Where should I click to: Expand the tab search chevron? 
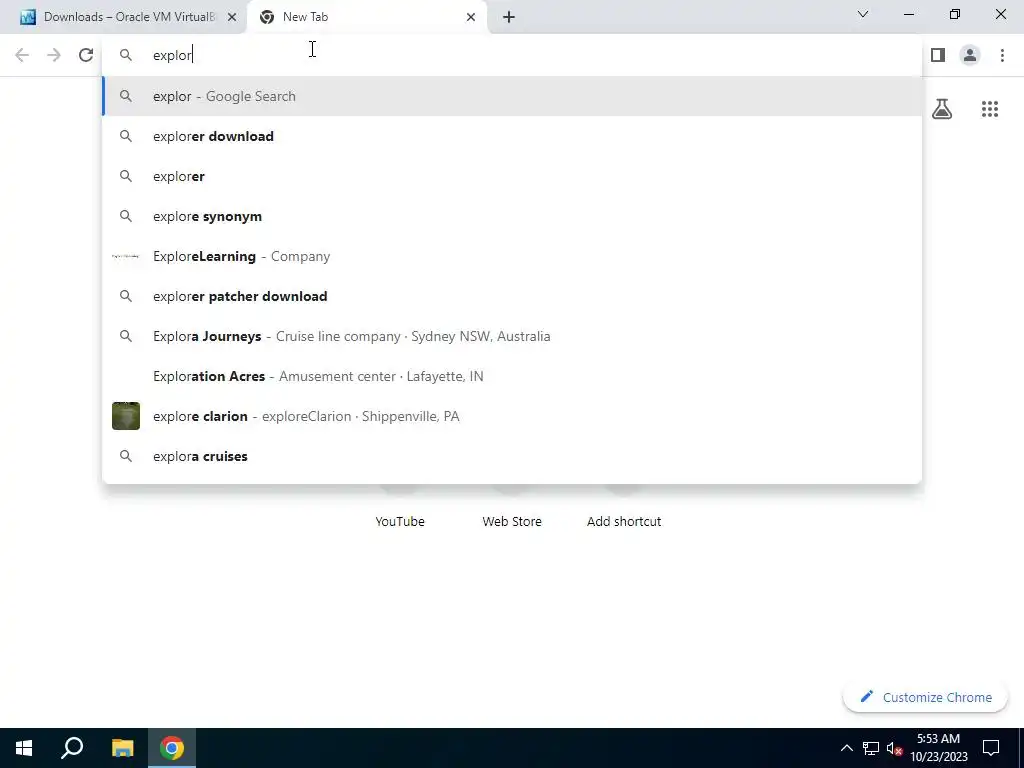tap(863, 14)
